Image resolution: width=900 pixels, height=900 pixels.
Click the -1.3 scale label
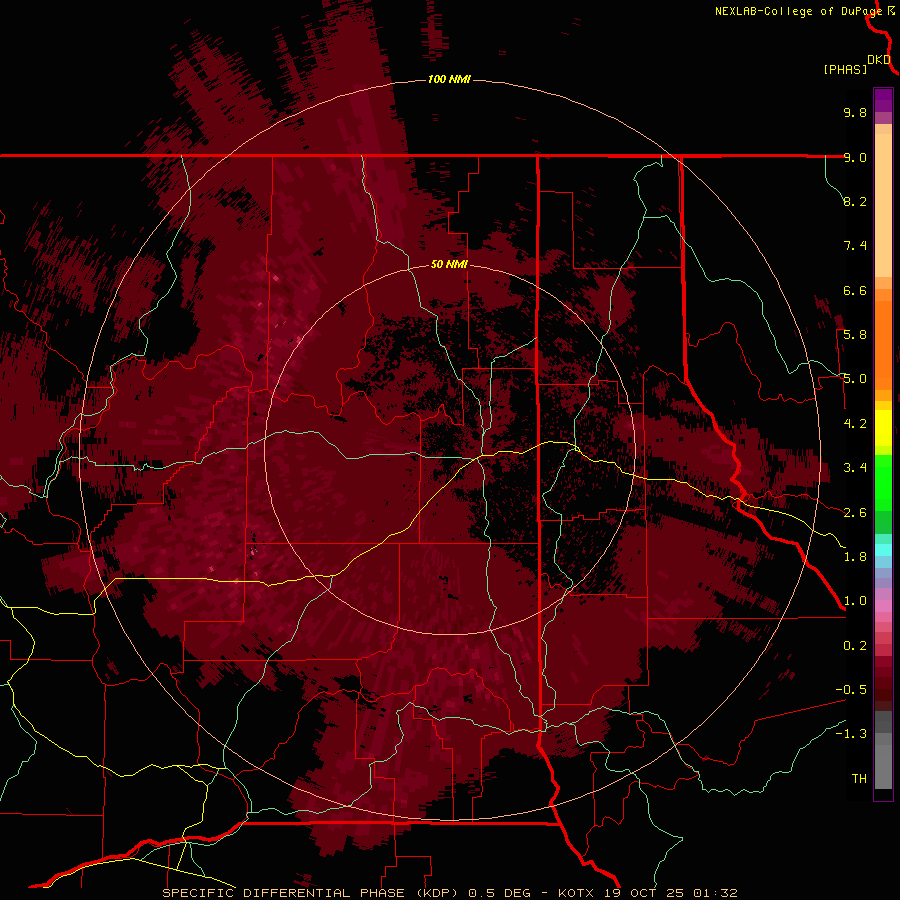[x=851, y=734]
